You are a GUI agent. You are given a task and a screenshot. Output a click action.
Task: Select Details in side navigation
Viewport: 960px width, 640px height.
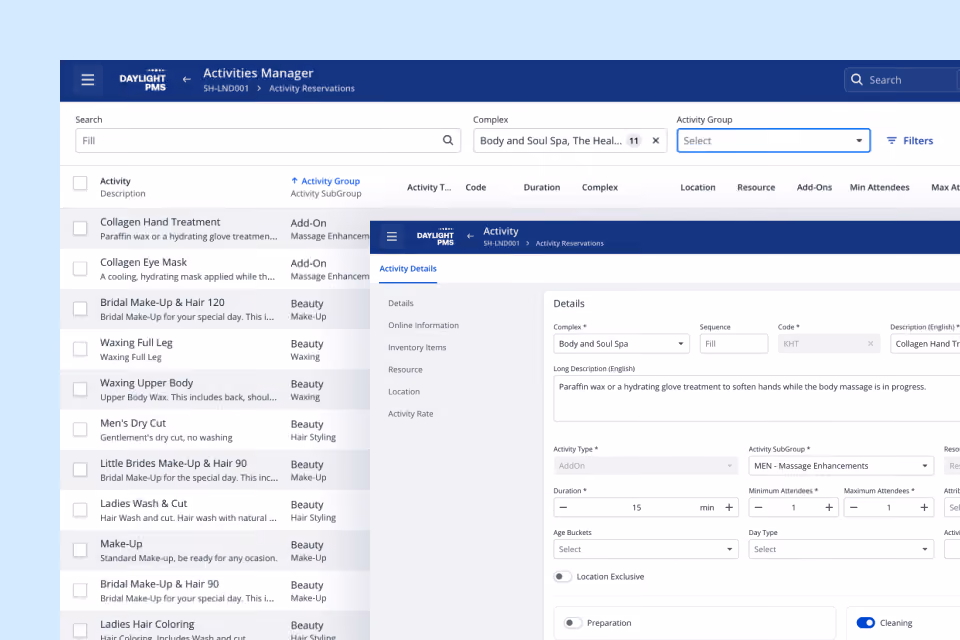(x=400, y=303)
